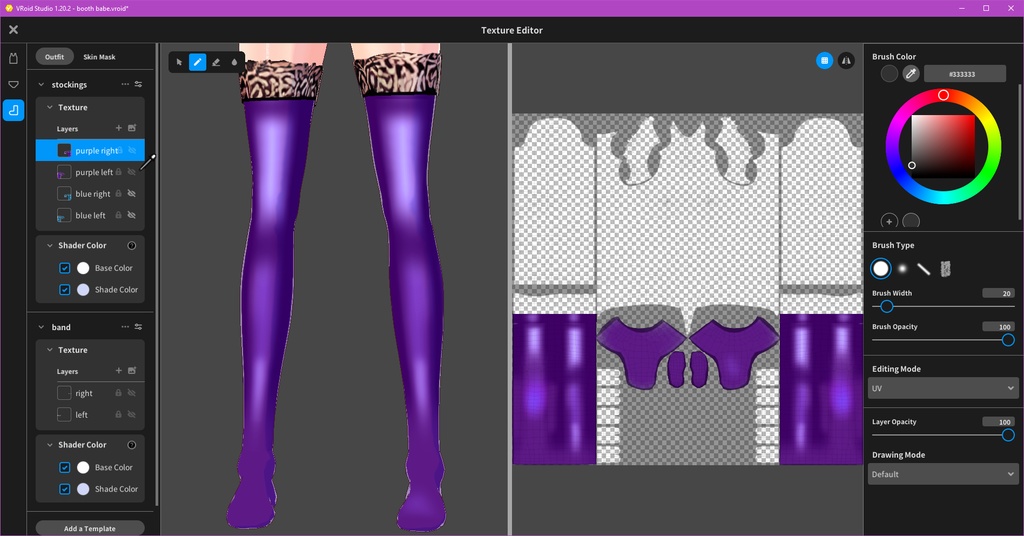Open help for stockings Shader Color
The height and width of the screenshot is (536, 1024).
pos(131,245)
